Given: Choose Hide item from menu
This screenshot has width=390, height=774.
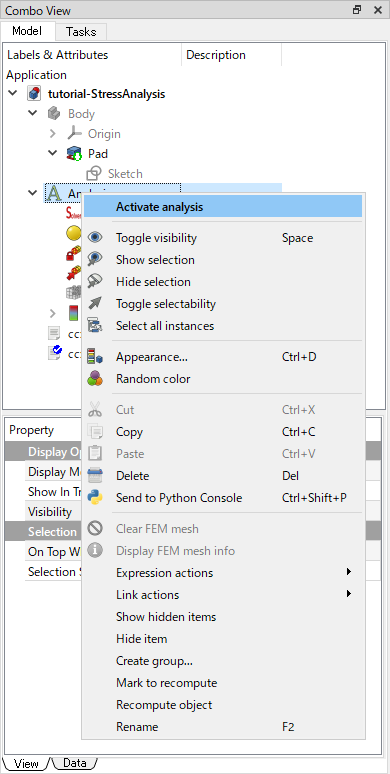Looking at the screenshot, I should click(223, 639).
